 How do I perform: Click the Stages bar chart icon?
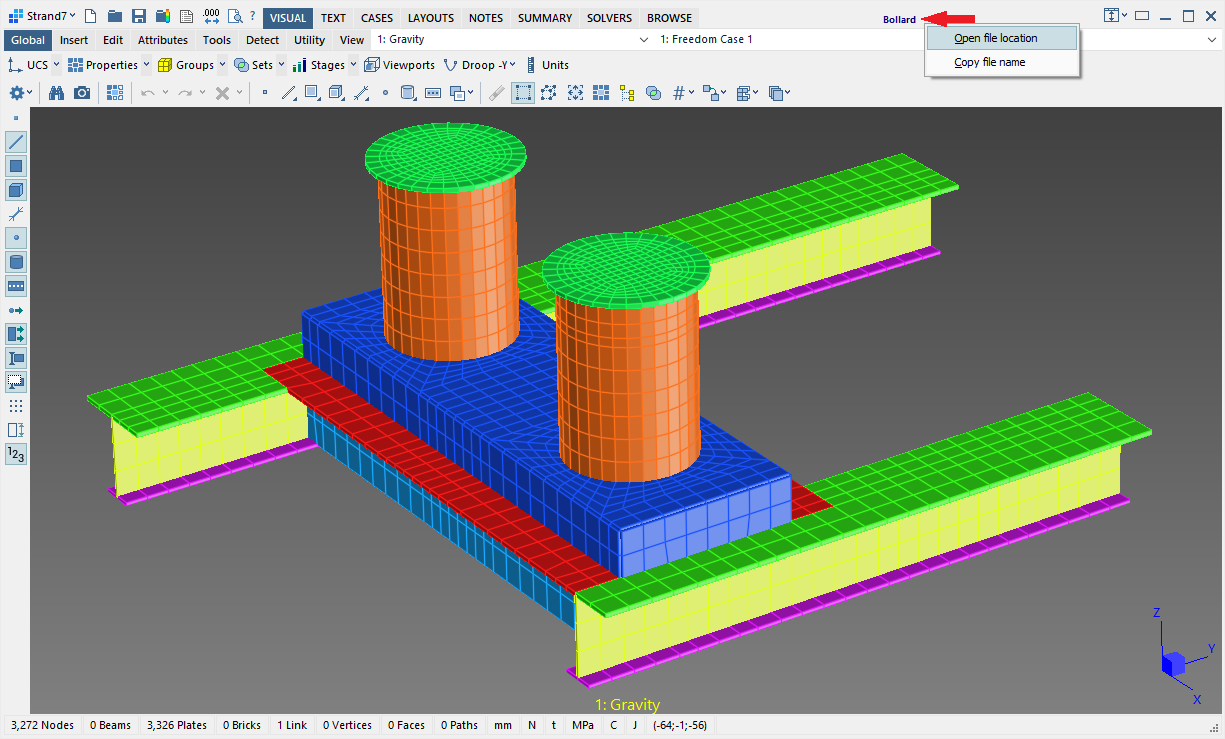[x=299, y=65]
